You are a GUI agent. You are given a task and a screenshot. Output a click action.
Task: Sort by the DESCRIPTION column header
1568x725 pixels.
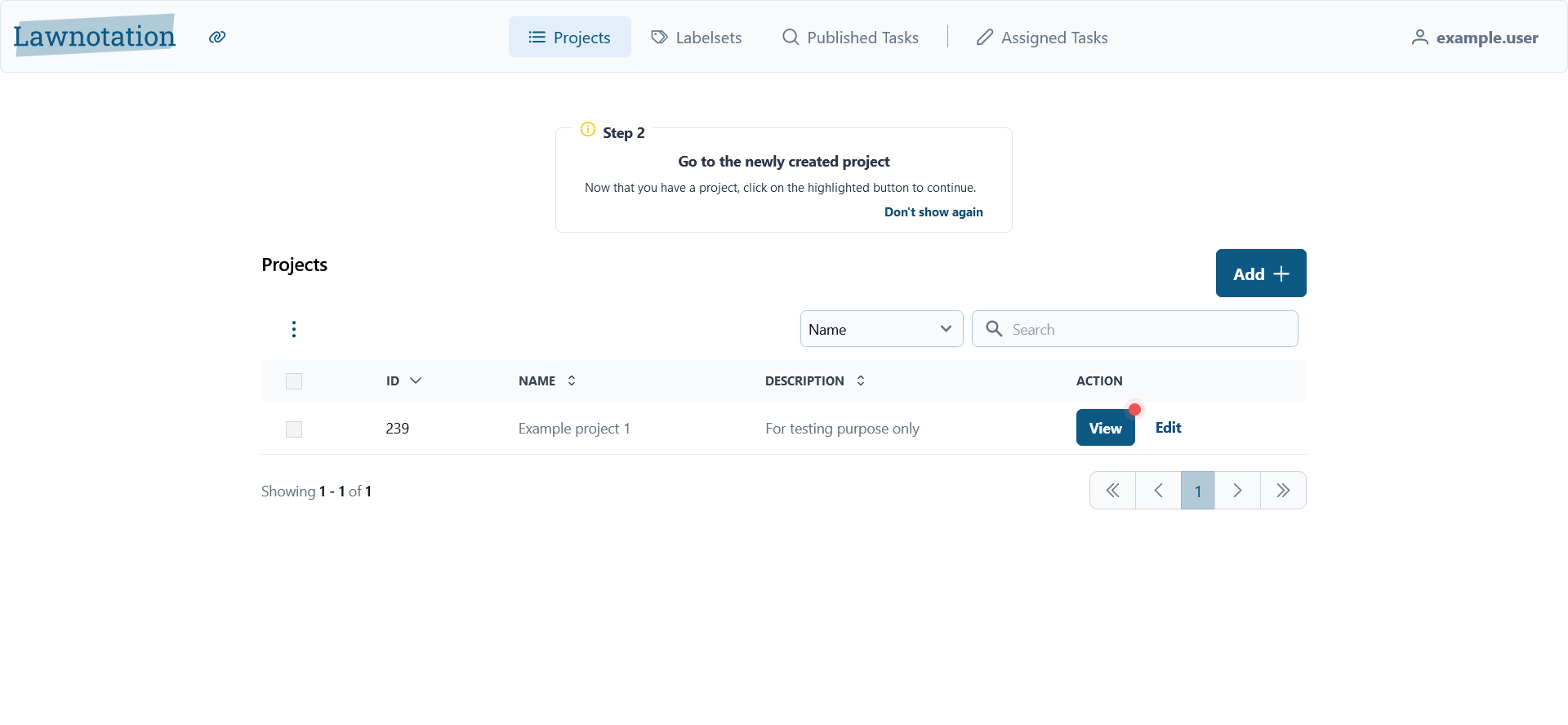[815, 380]
